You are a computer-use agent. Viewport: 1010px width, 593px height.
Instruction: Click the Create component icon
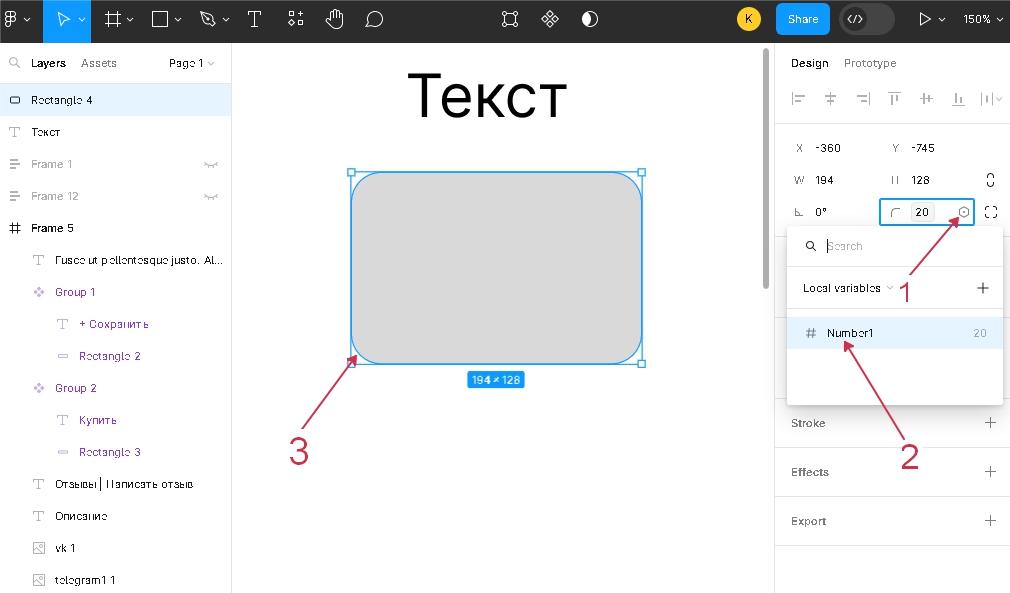tap(549, 19)
